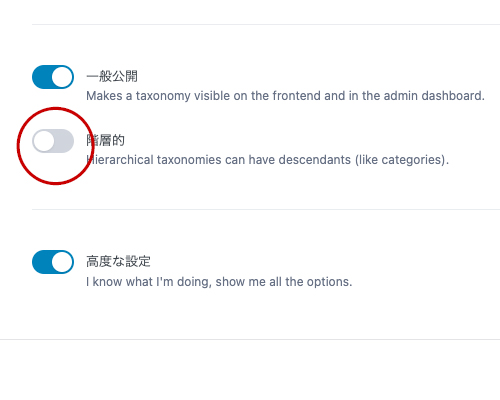Click gray track of the 階層的 switch
This screenshot has width=500, height=400.
pos(64,141)
